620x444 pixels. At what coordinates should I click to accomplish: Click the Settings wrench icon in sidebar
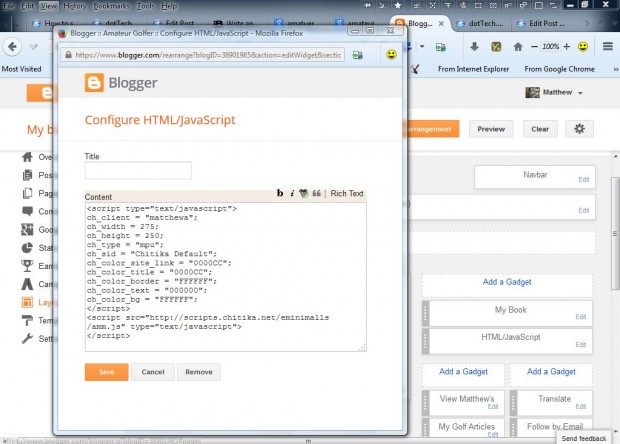coord(27,338)
